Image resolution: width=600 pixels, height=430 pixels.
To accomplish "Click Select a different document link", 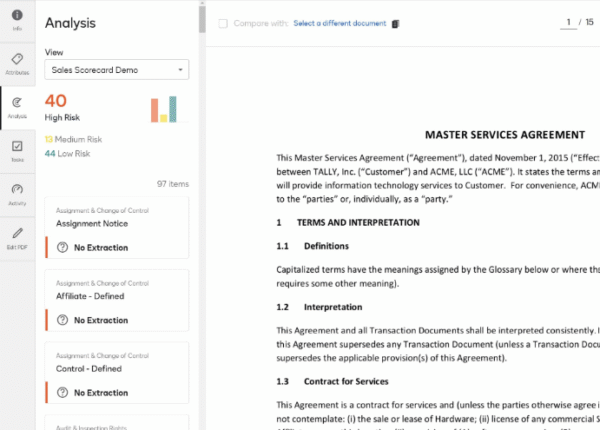I will (x=339, y=23).
